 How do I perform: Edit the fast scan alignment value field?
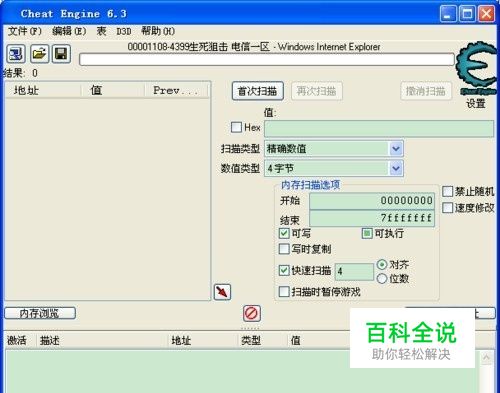coord(354,271)
